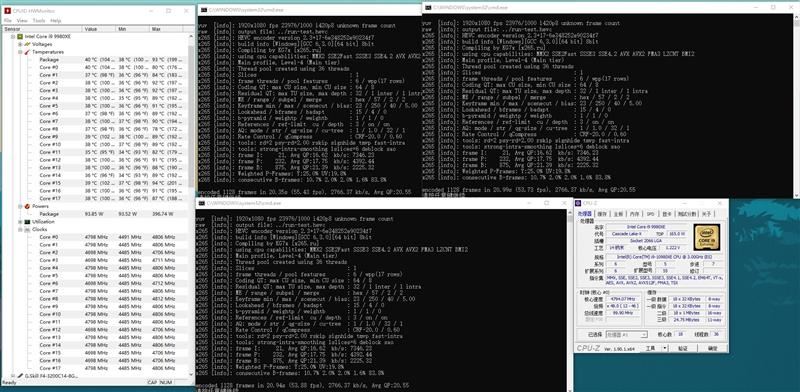Viewport: 800px width, 392px height.
Task: Click the HWMonitor red title bar icon
Action: pos(6,11)
